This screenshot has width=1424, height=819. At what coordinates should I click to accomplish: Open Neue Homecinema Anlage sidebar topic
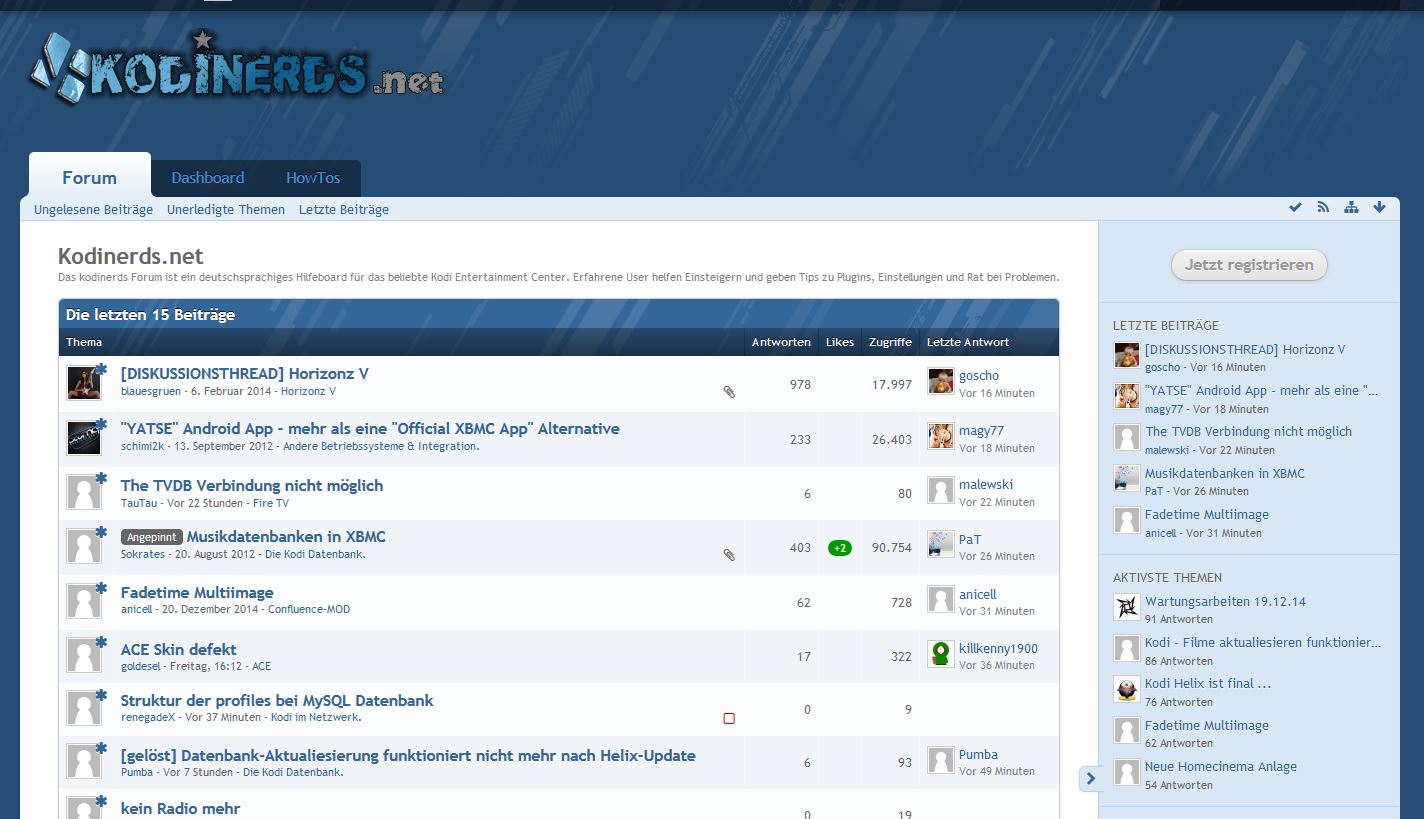pyautogui.click(x=1221, y=767)
